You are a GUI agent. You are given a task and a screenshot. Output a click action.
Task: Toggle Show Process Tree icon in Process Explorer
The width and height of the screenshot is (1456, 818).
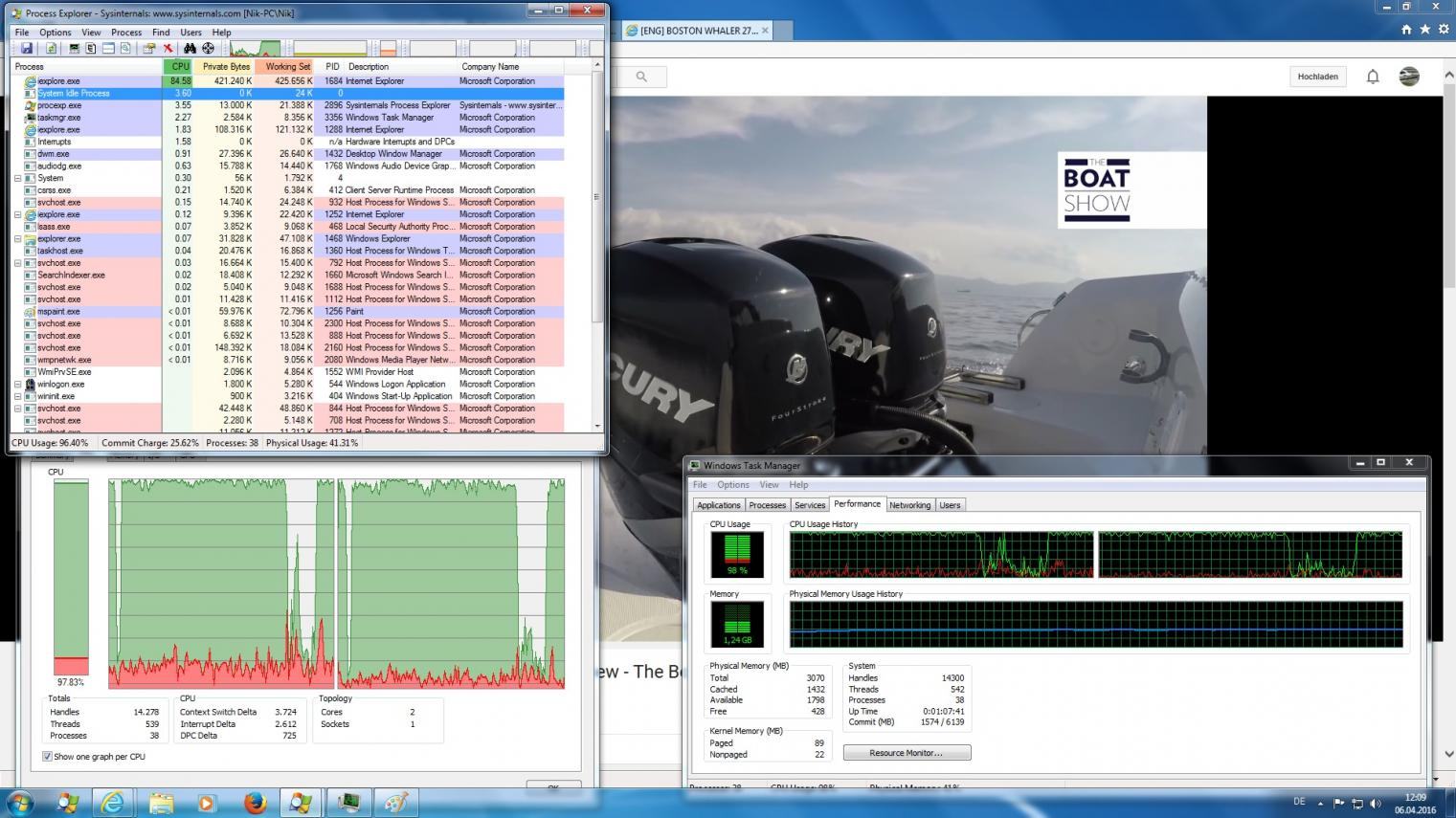click(91, 48)
